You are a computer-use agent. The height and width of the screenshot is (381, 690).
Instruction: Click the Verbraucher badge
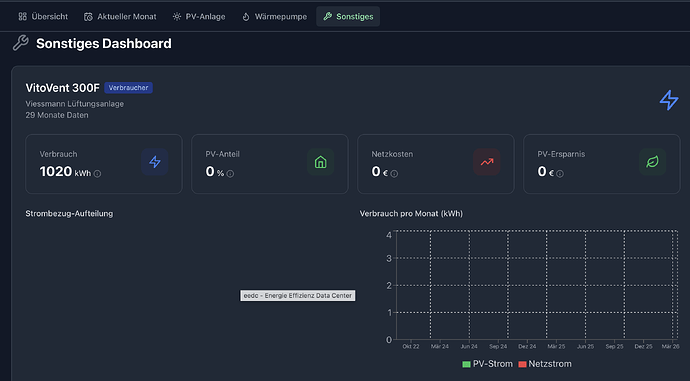pyautogui.click(x=128, y=88)
